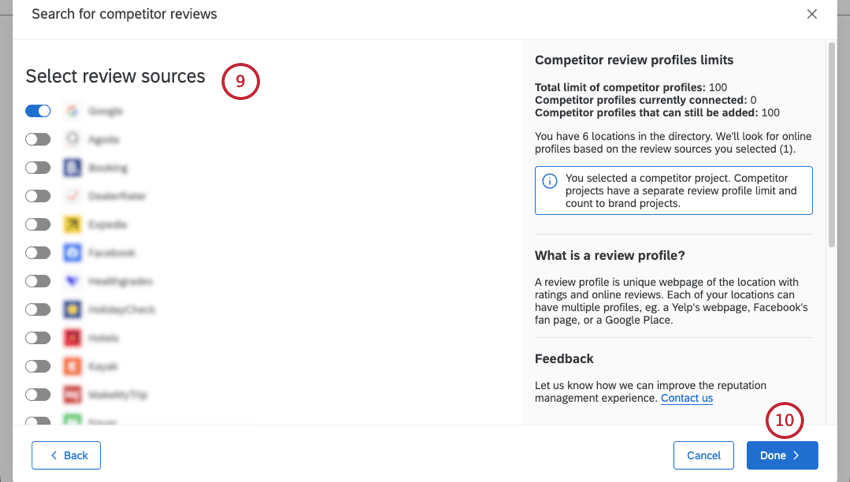Click the Cancel button

pos(703,456)
